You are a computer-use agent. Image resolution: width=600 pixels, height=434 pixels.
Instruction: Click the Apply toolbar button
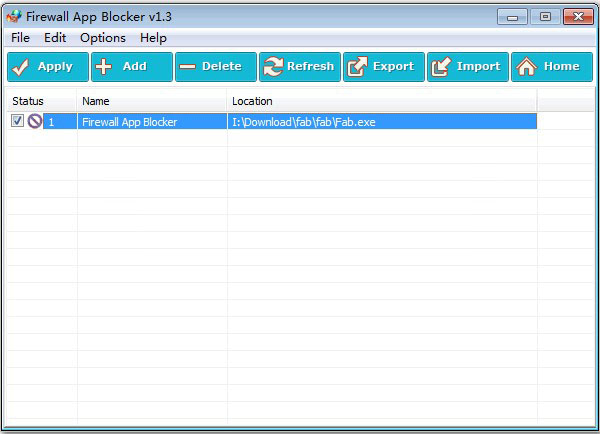(x=48, y=67)
